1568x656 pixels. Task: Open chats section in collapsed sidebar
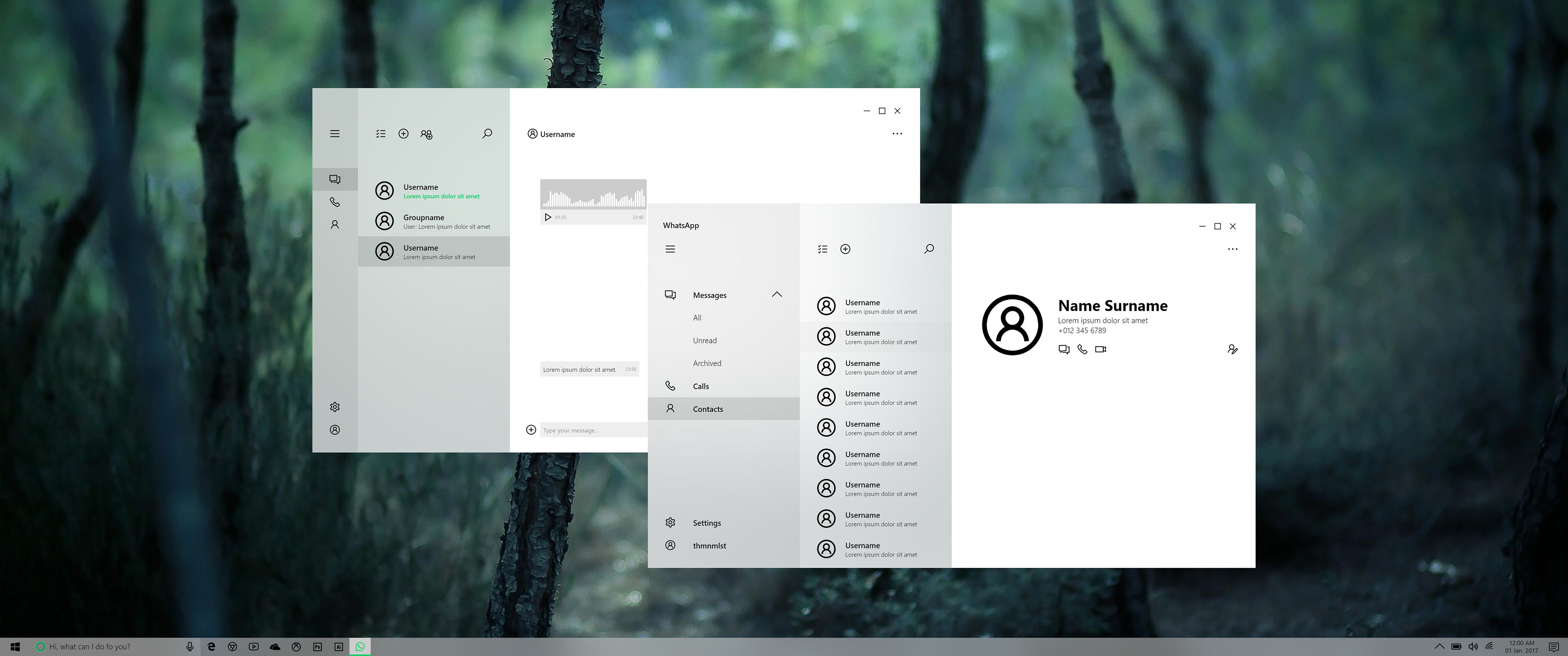point(335,179)
